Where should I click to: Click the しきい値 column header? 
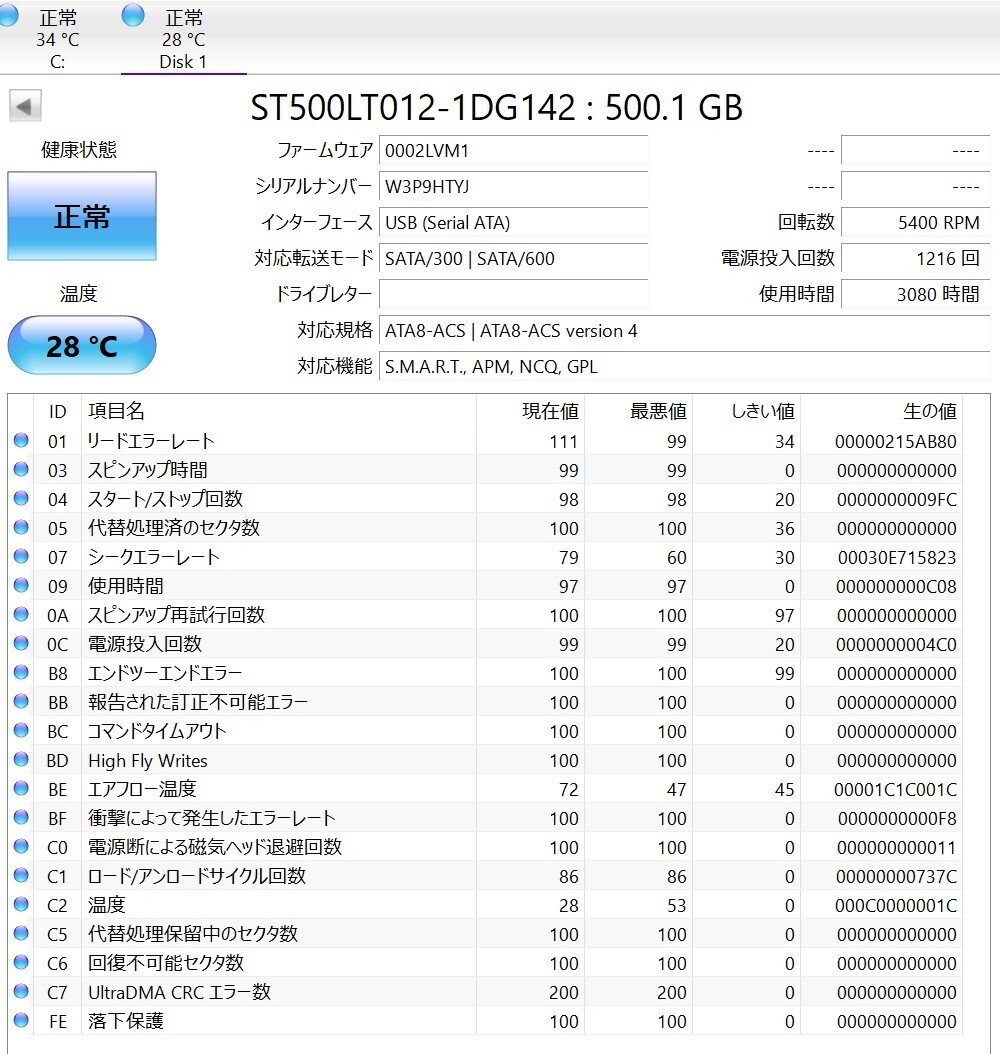747,411
